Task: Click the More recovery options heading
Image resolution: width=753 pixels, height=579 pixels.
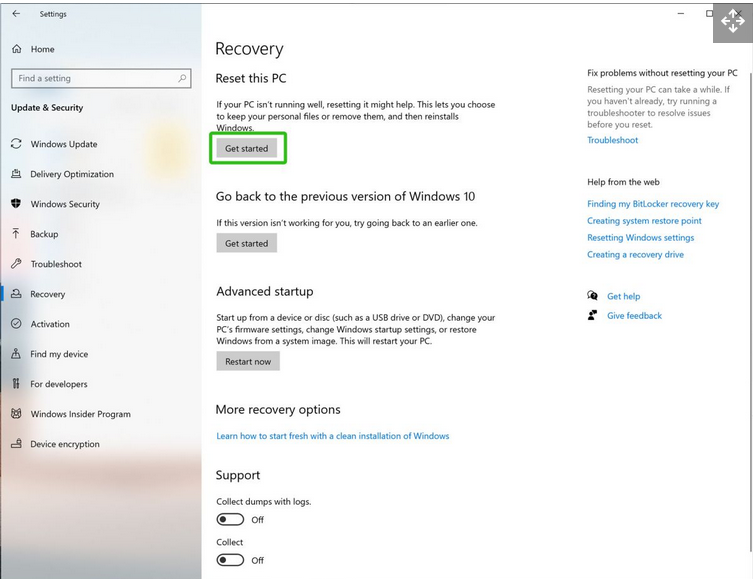Action: [x=278, y=410]
